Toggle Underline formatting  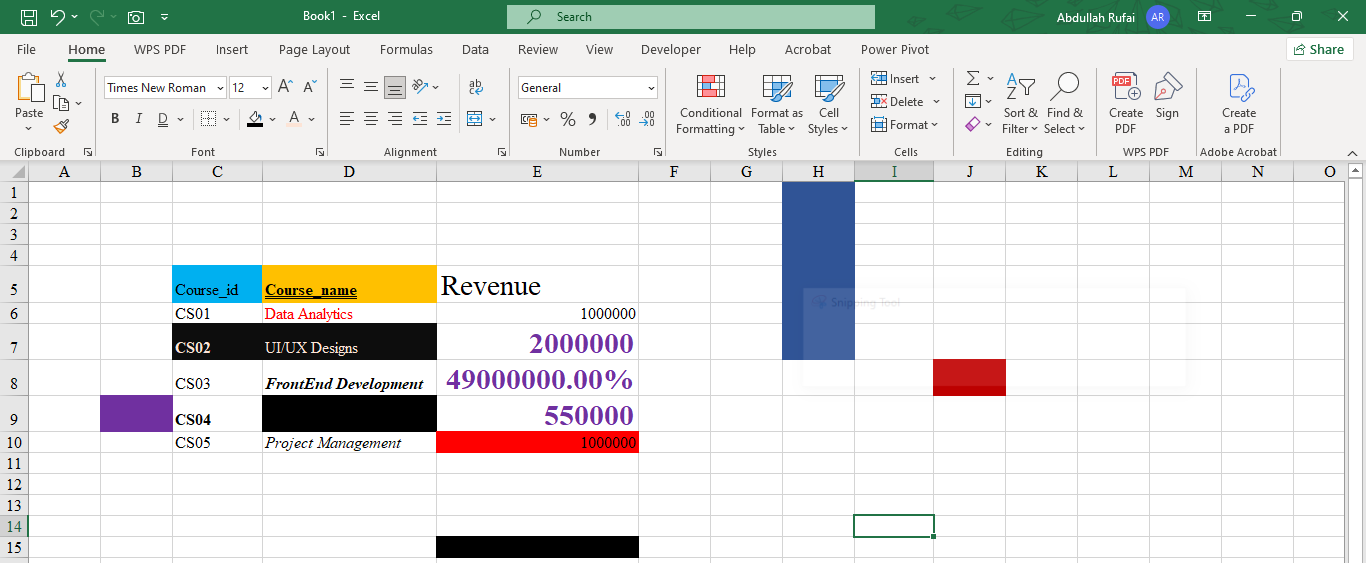162,119
